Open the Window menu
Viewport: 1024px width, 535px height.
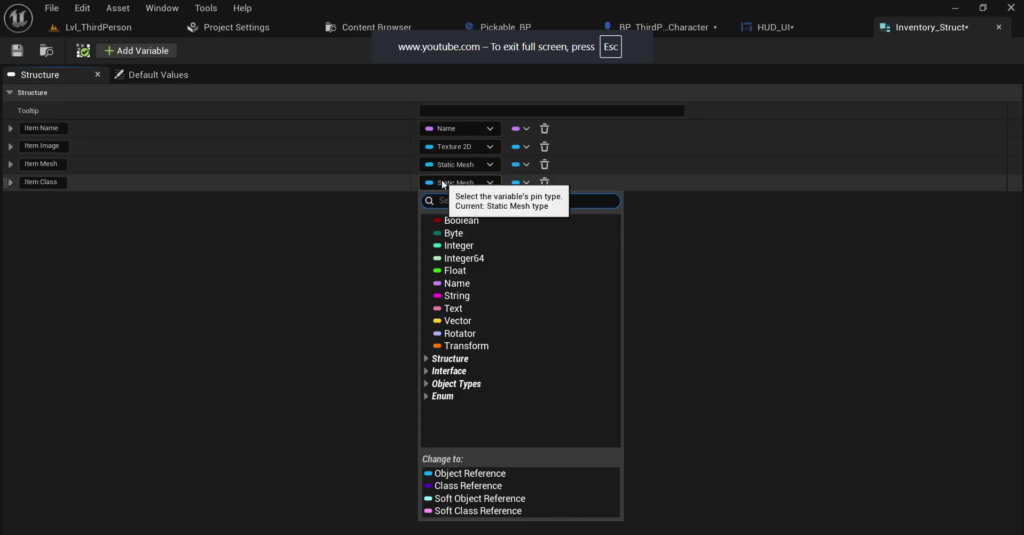pos(162,8)
